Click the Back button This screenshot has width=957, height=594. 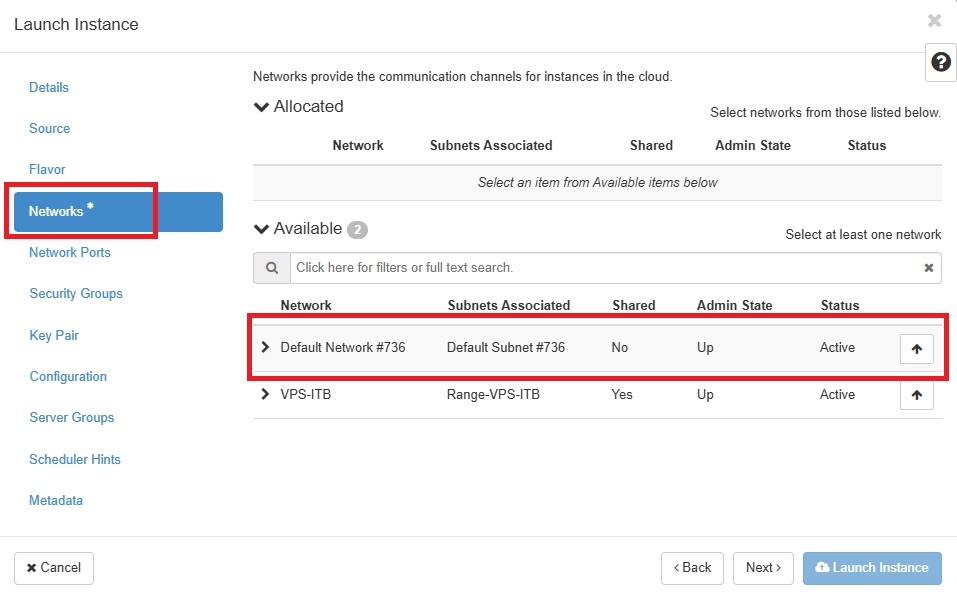click(692, 568)
